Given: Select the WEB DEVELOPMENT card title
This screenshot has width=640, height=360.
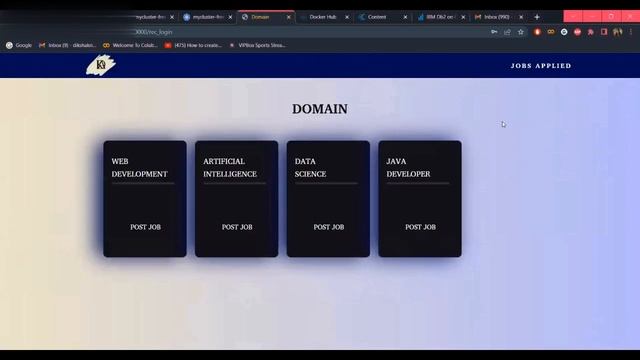Looking at the screenshot, I should tap(140, 167).
